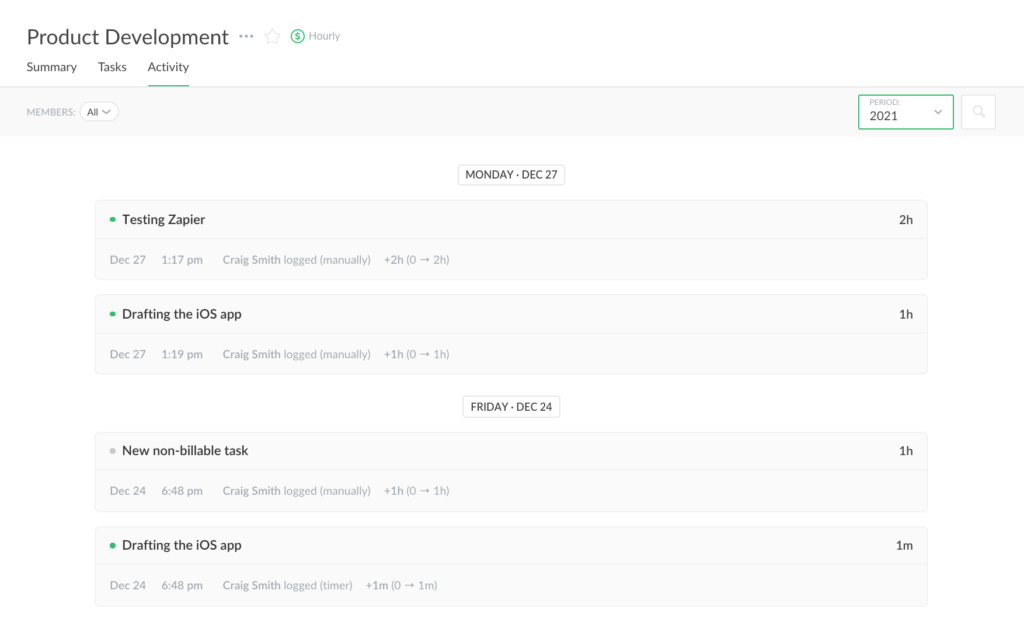Open Drafting the iOS app under Dec 27
The image size is (1024, 622).
click(182, 314)
